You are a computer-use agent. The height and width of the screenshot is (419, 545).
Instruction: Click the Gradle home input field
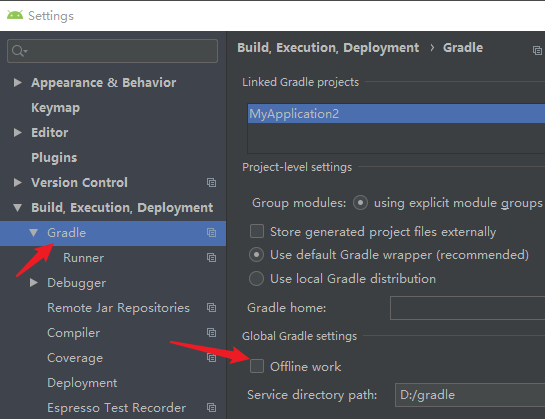tap(467, 308)
